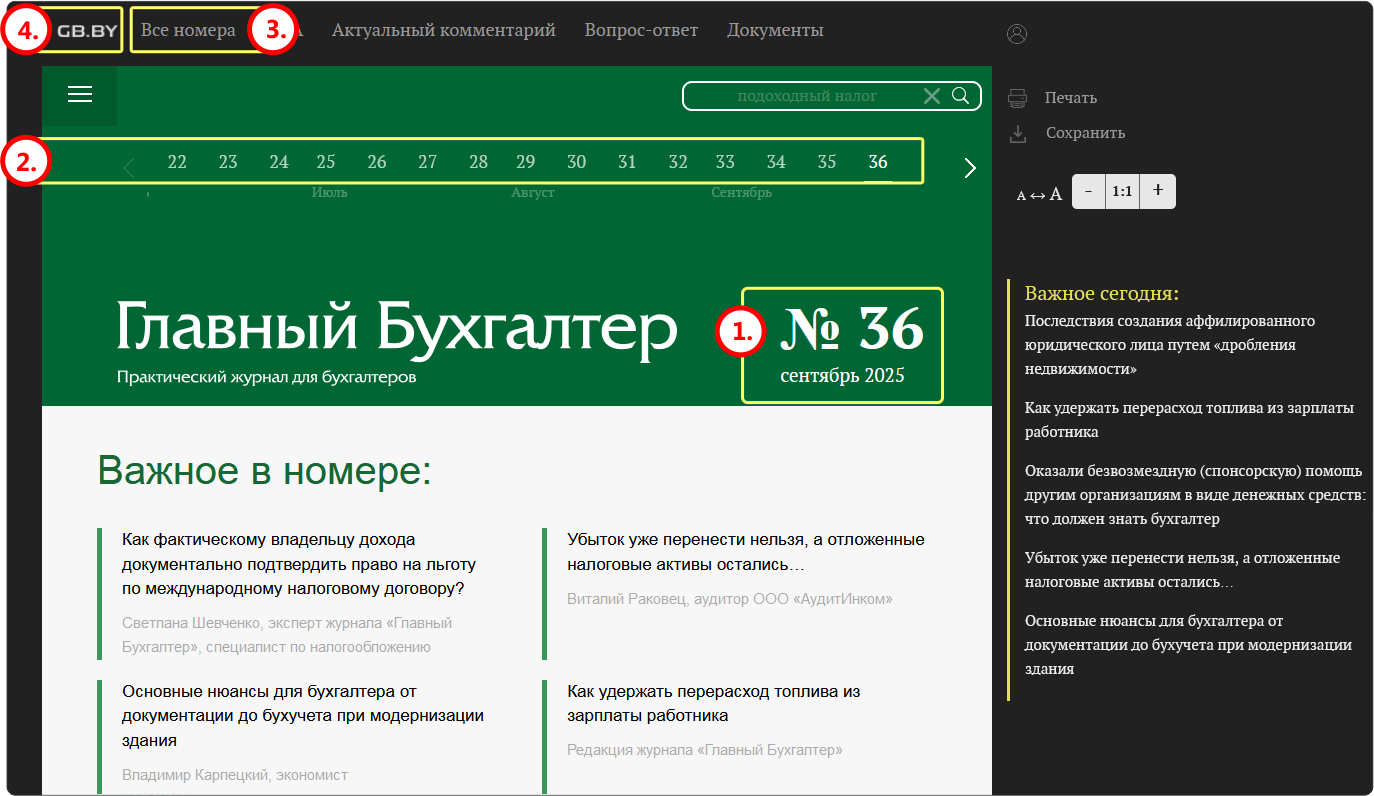Image resolution: width=1374 pixels, height=796 pixels.
Task: Open the "Документы" section
Action: pos(775,30)
